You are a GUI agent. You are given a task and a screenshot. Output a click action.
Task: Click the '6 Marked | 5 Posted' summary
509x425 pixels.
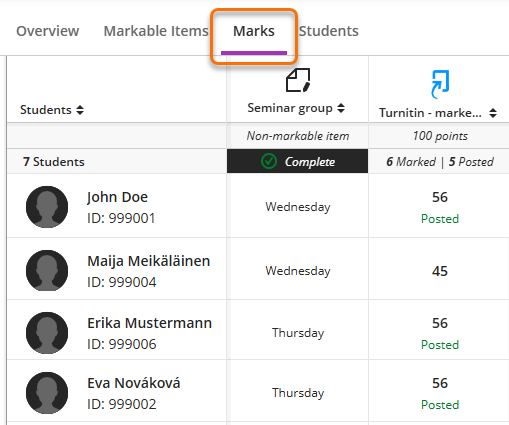440,162
